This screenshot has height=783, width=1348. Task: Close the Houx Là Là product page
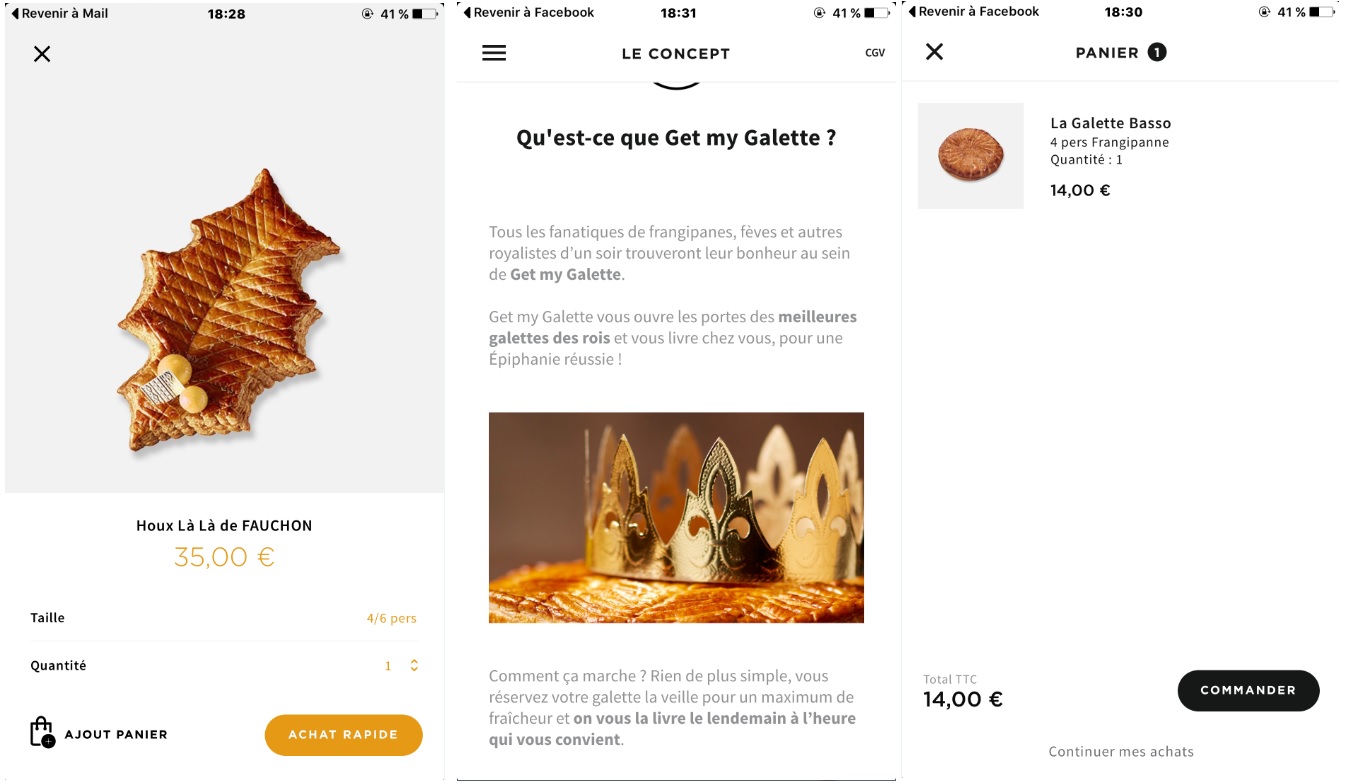[x=42, y=54]
